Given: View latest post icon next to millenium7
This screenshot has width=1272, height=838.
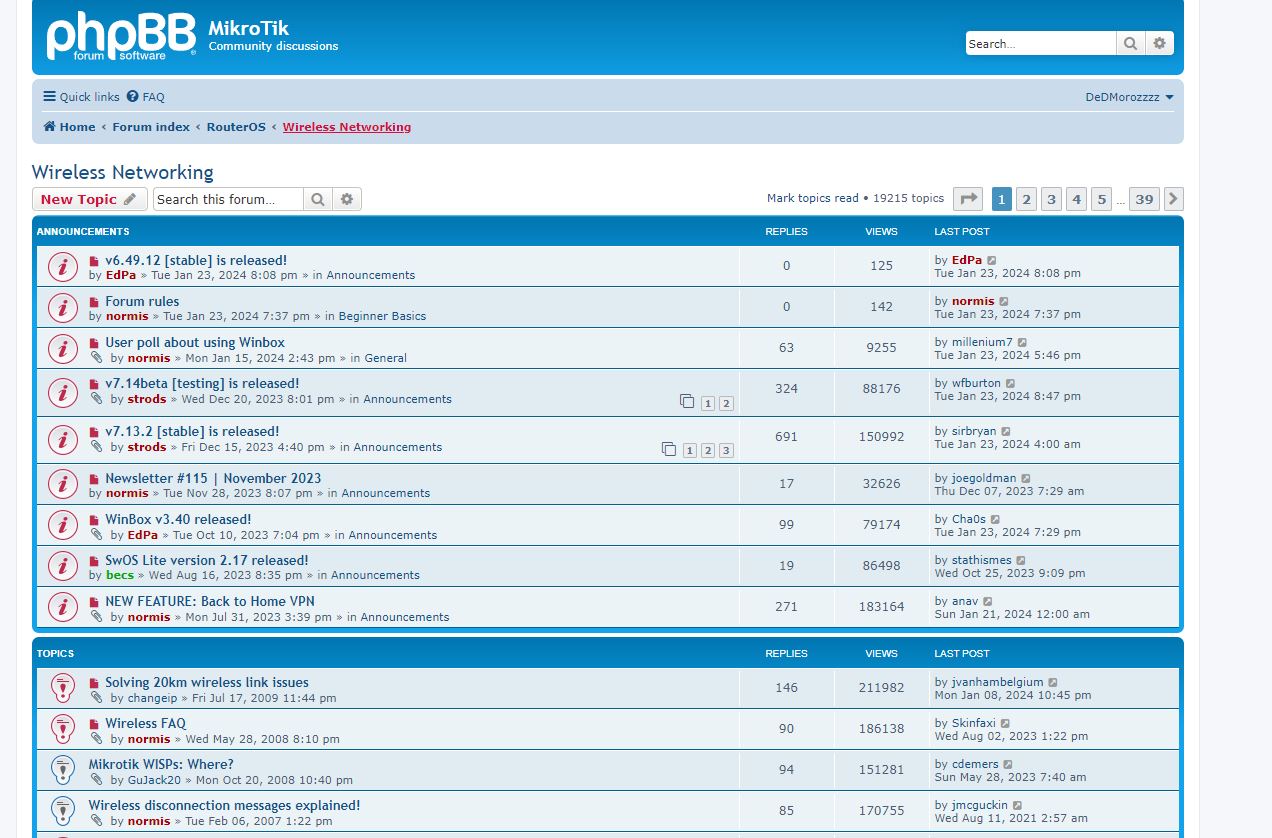Looking at the screenshot, I should point(1022,342).
